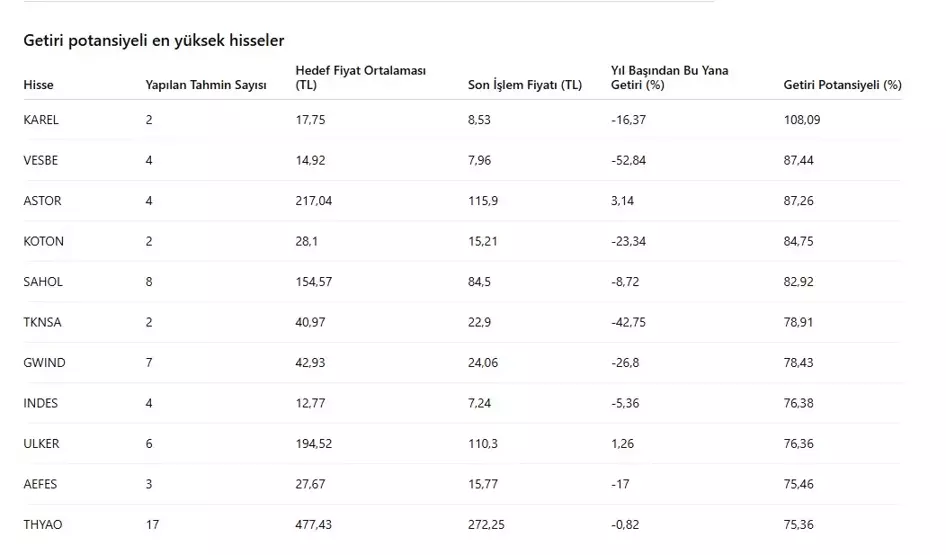This screenshot has height=555, width=946.
Task: Open the THYAO stock entry
Action: 42,525
